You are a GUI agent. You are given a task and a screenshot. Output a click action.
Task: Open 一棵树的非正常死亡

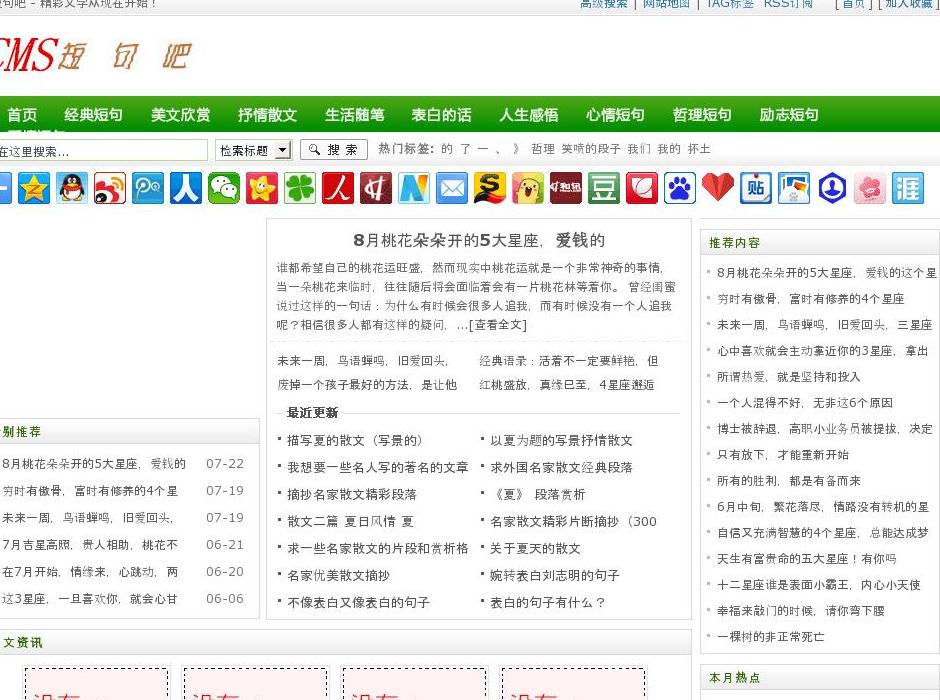770,636
